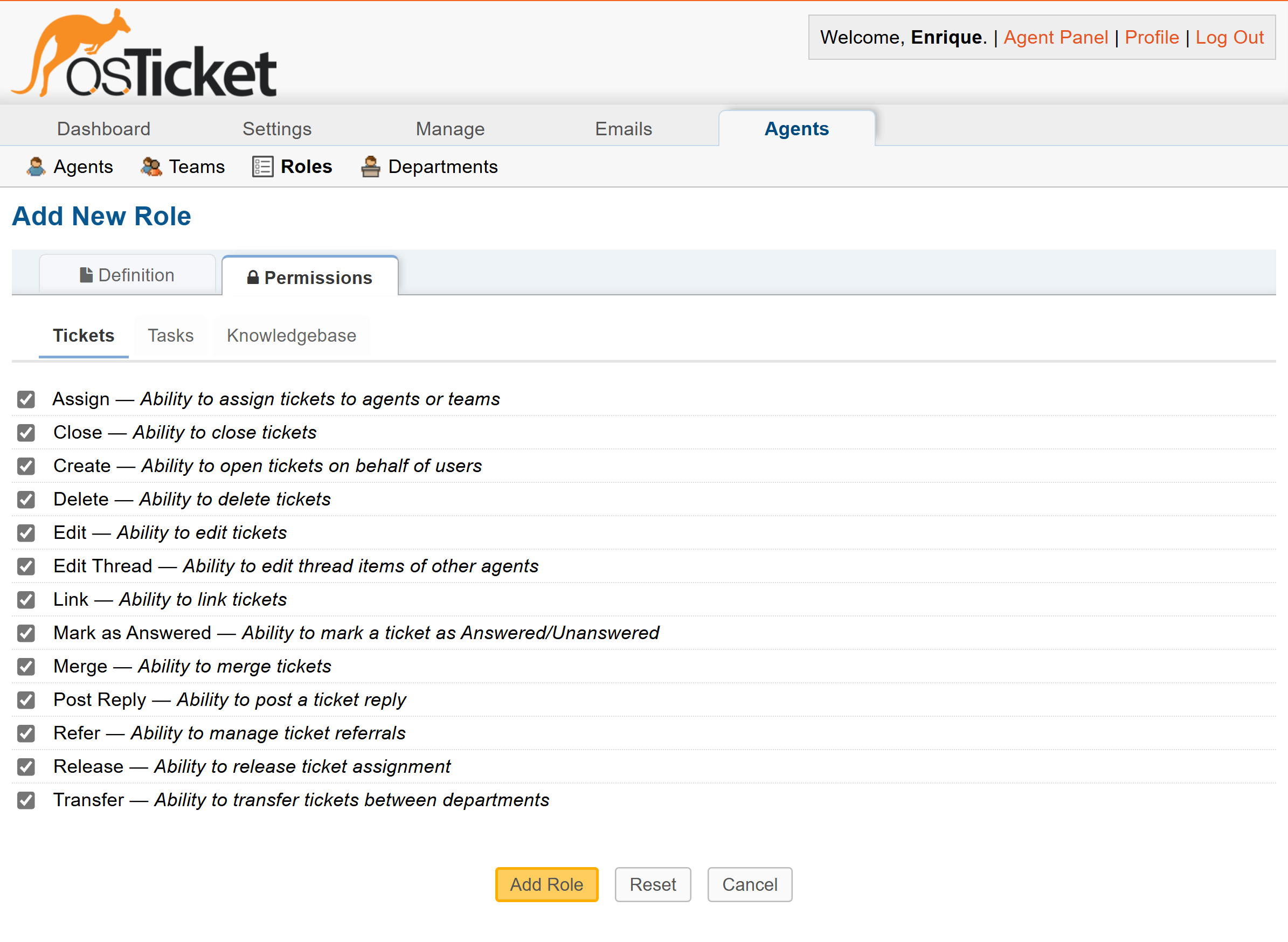The width and height of the screenshot is (1288, 942).
Task: Switch to the Tasks permissions tab
Action: [x=170, y=335]
